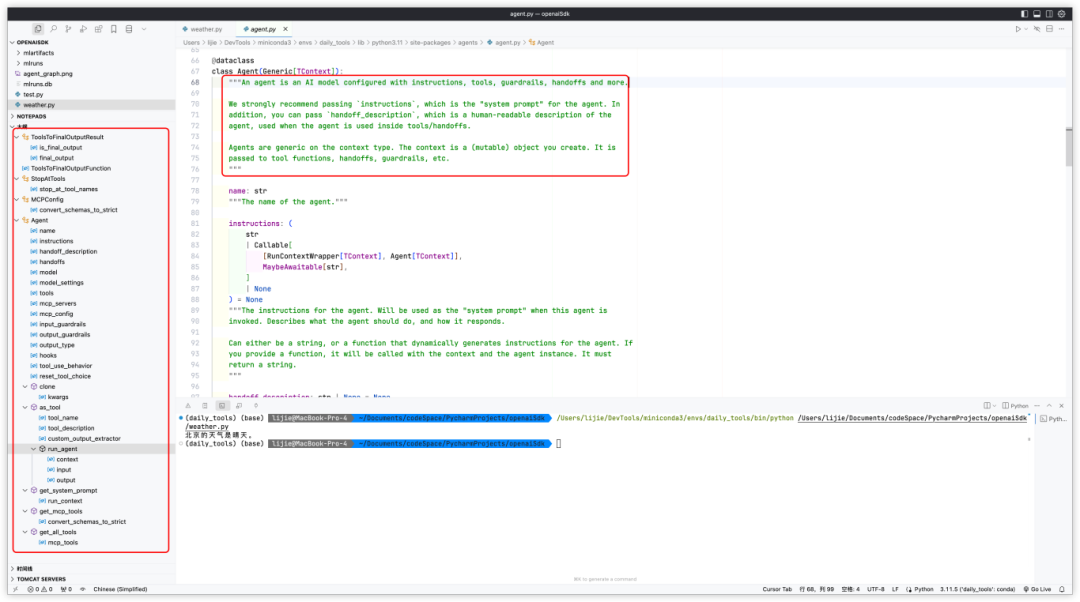This screenshot has width=1080, height=602.
Task: Select weather.py in the explorer
Action: tap(39, 105)
